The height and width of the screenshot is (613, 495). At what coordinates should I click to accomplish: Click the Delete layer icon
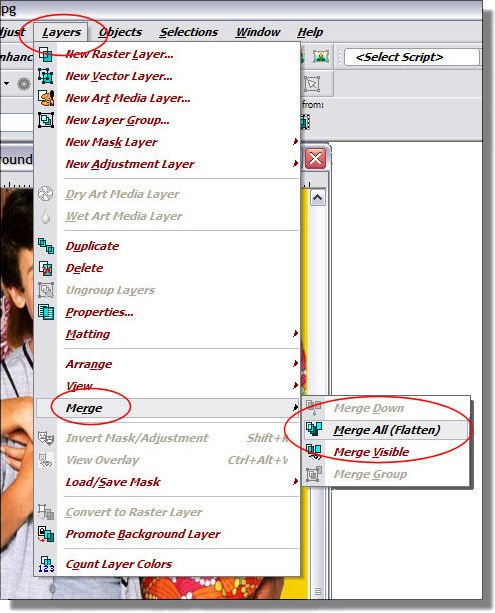tap(46, 268)
